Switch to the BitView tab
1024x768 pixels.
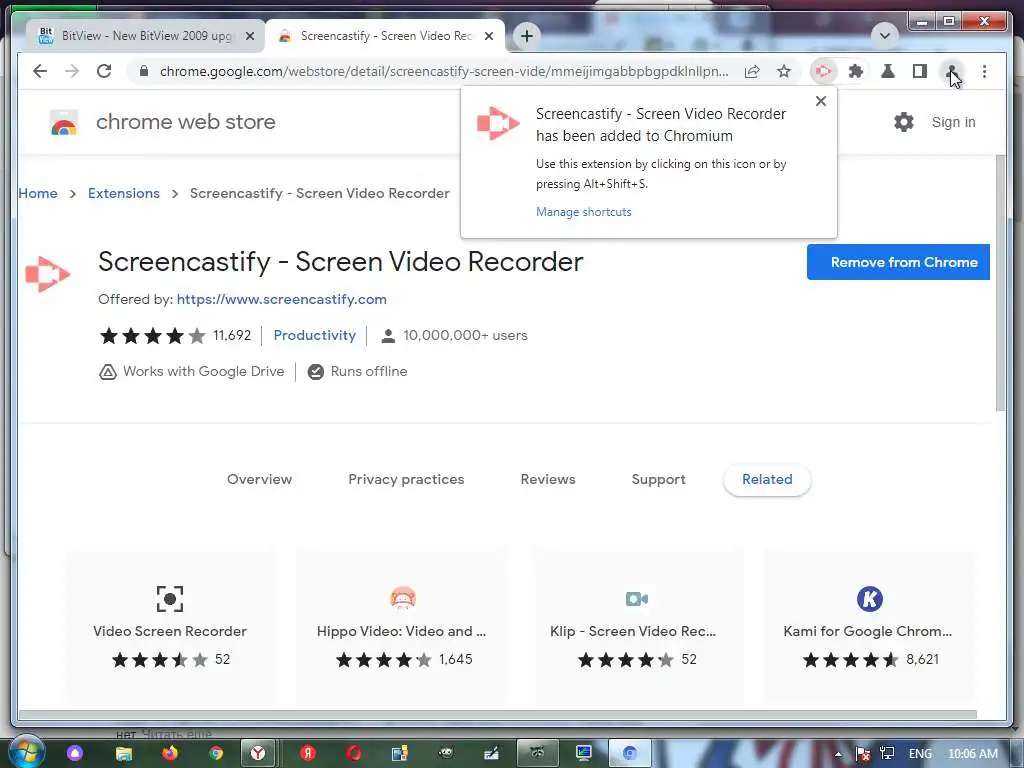point(146,36)
